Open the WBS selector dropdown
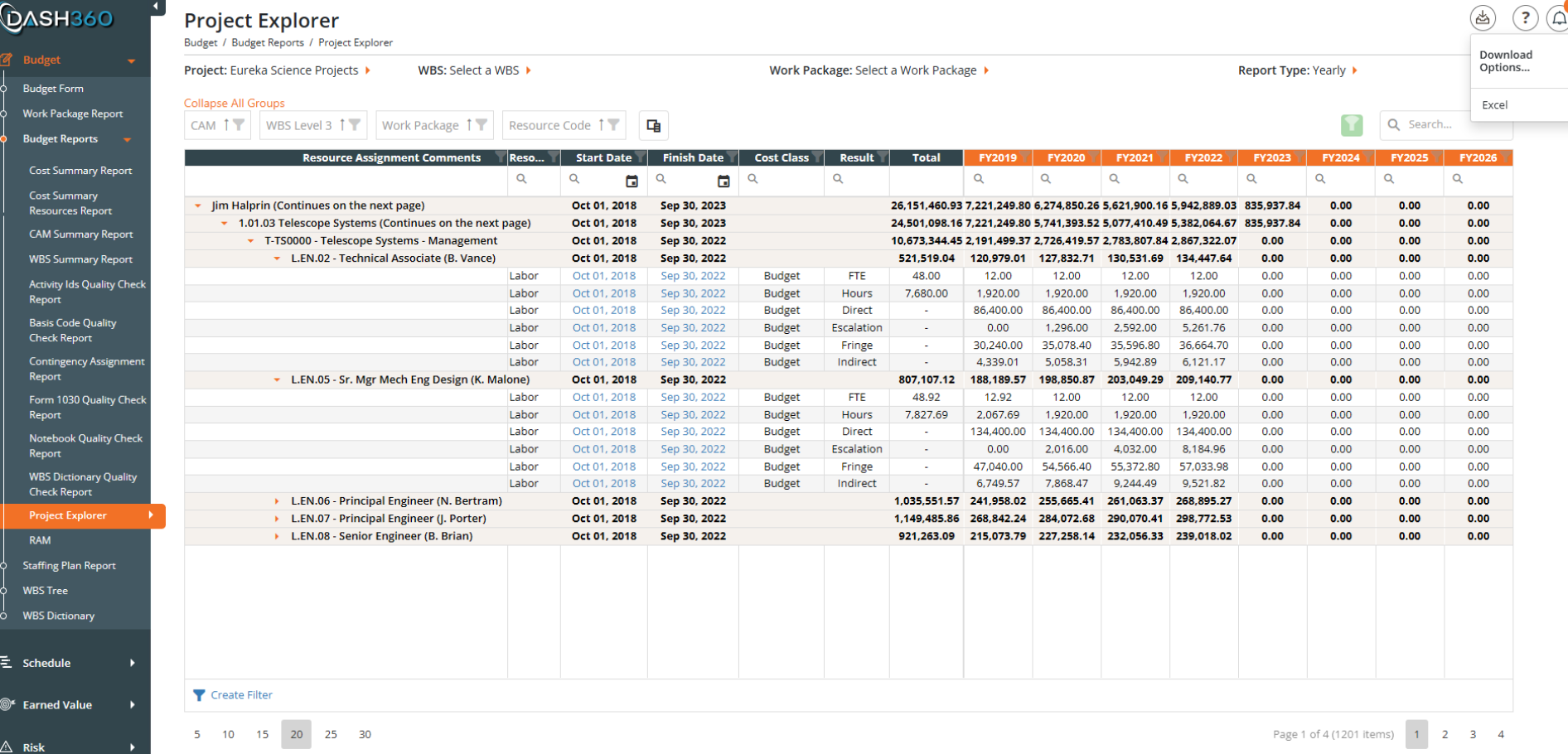Viewport: 1568px width, 754px height. point(475,70)
